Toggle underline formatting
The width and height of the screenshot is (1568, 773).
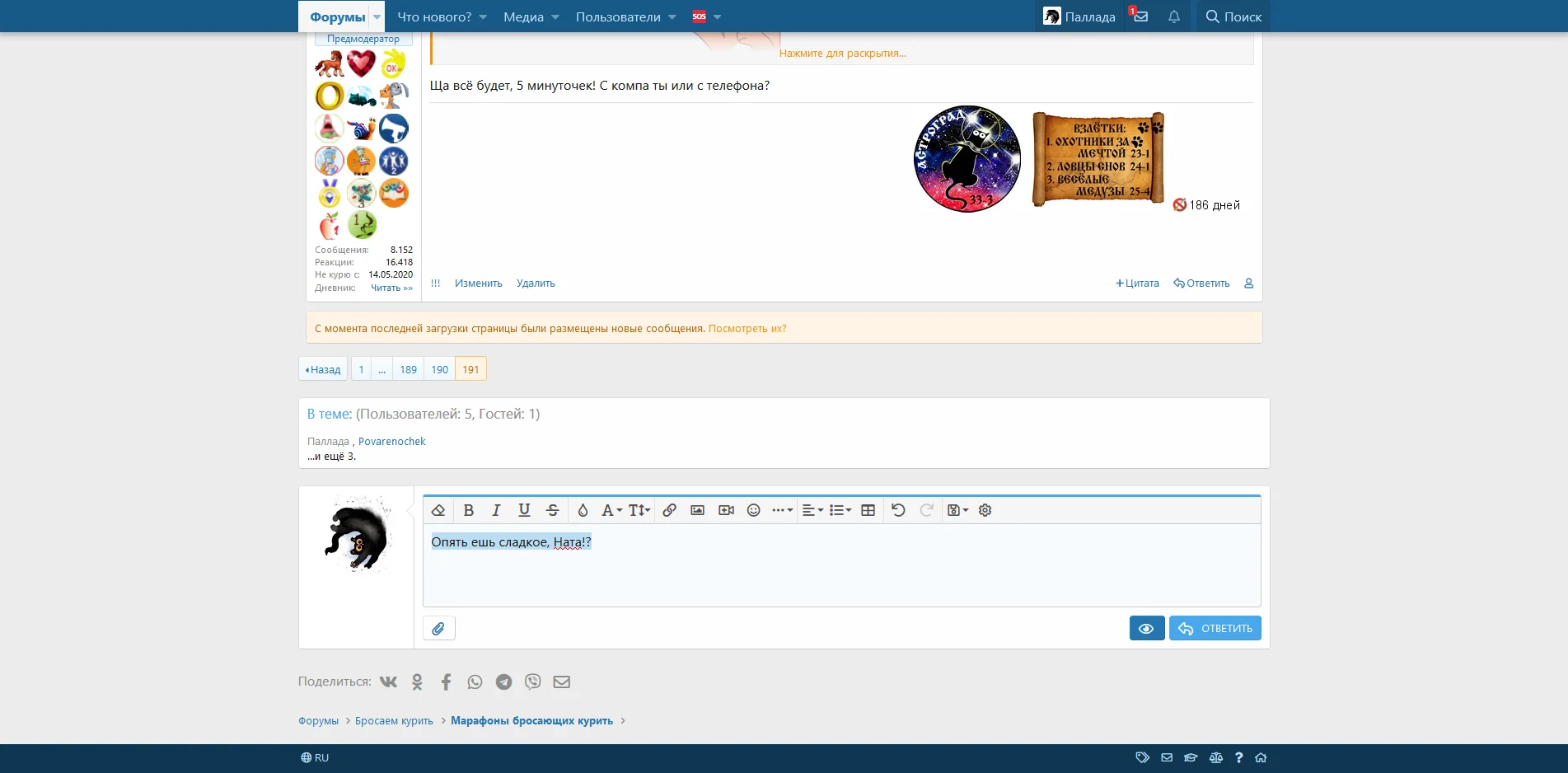(524, 510)
